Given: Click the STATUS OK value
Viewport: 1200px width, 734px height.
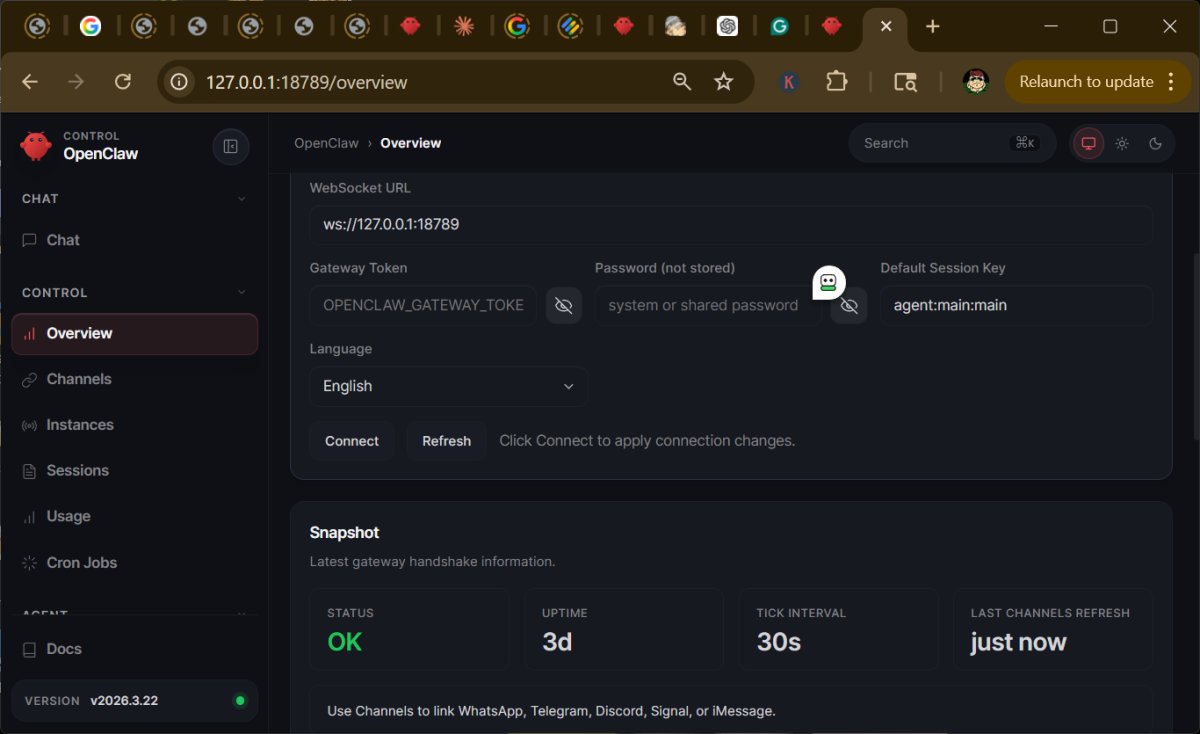Looking at the screenshot, I should 344,642.
